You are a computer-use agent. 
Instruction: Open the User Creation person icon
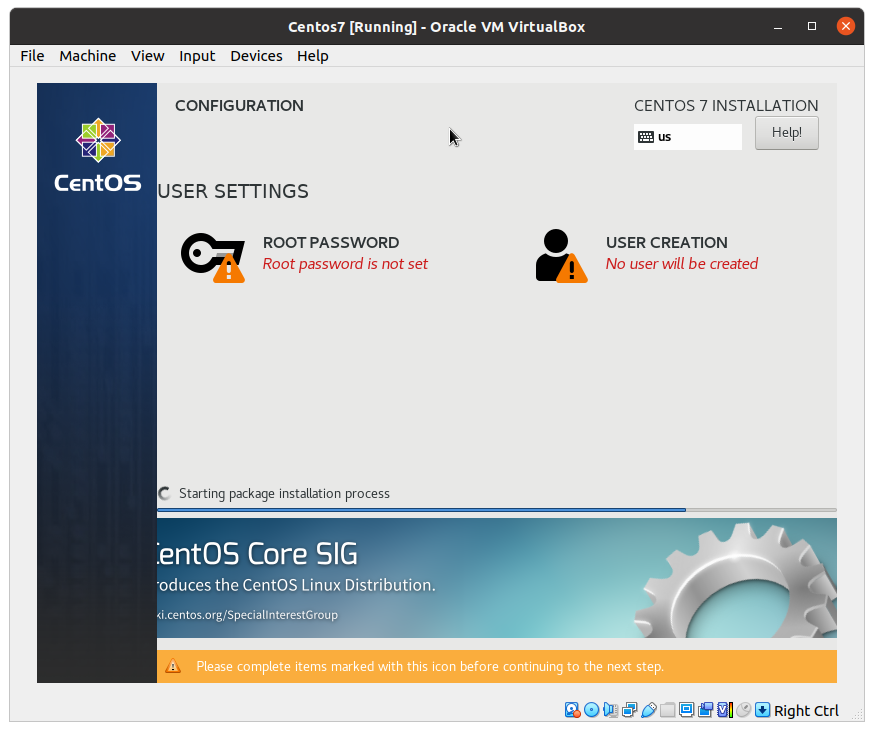click(561, 256)
